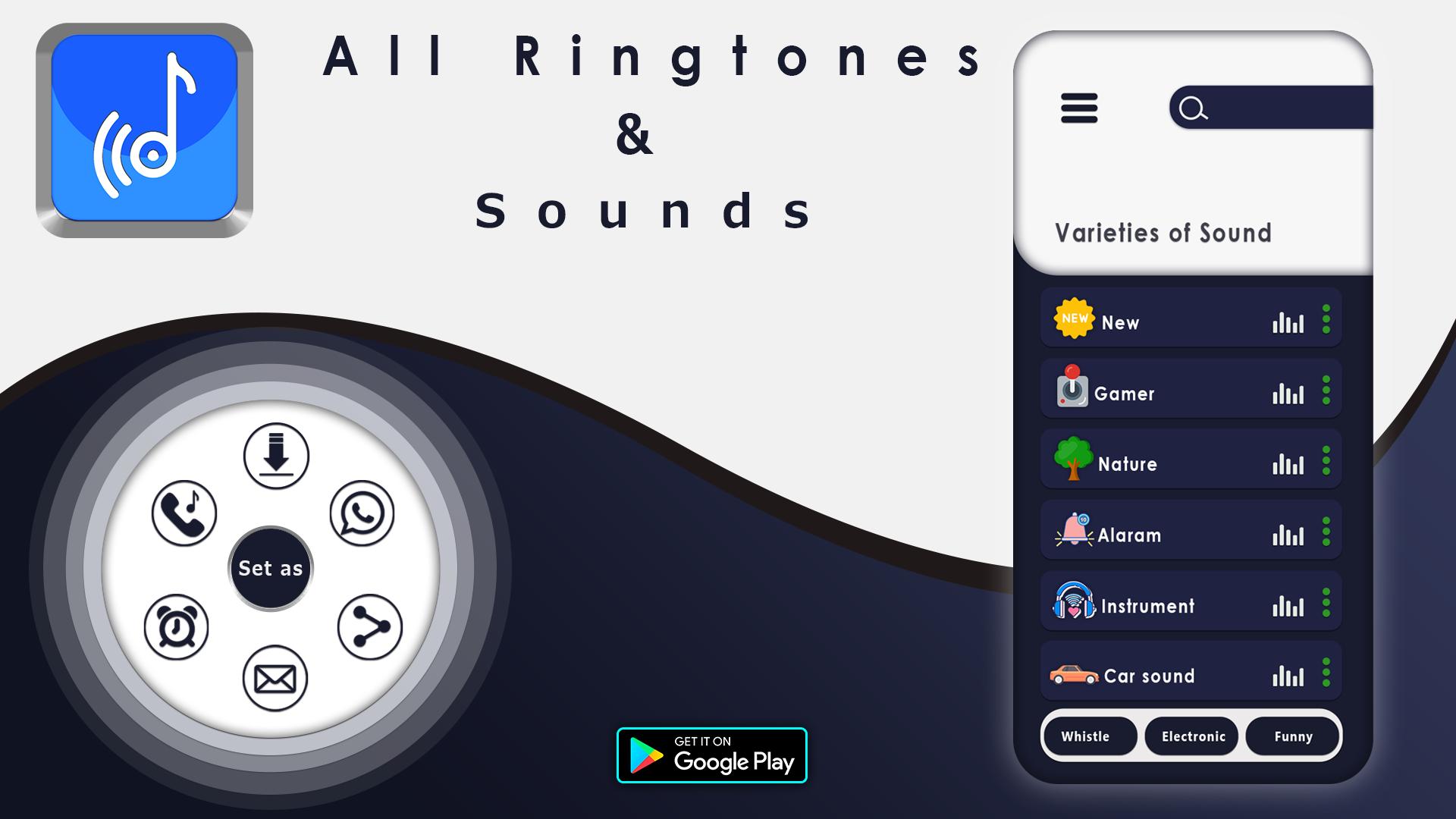Click the Whistle tab filter
Viewport: 1456px width, 819px height.
click(x=1087, y=736)
